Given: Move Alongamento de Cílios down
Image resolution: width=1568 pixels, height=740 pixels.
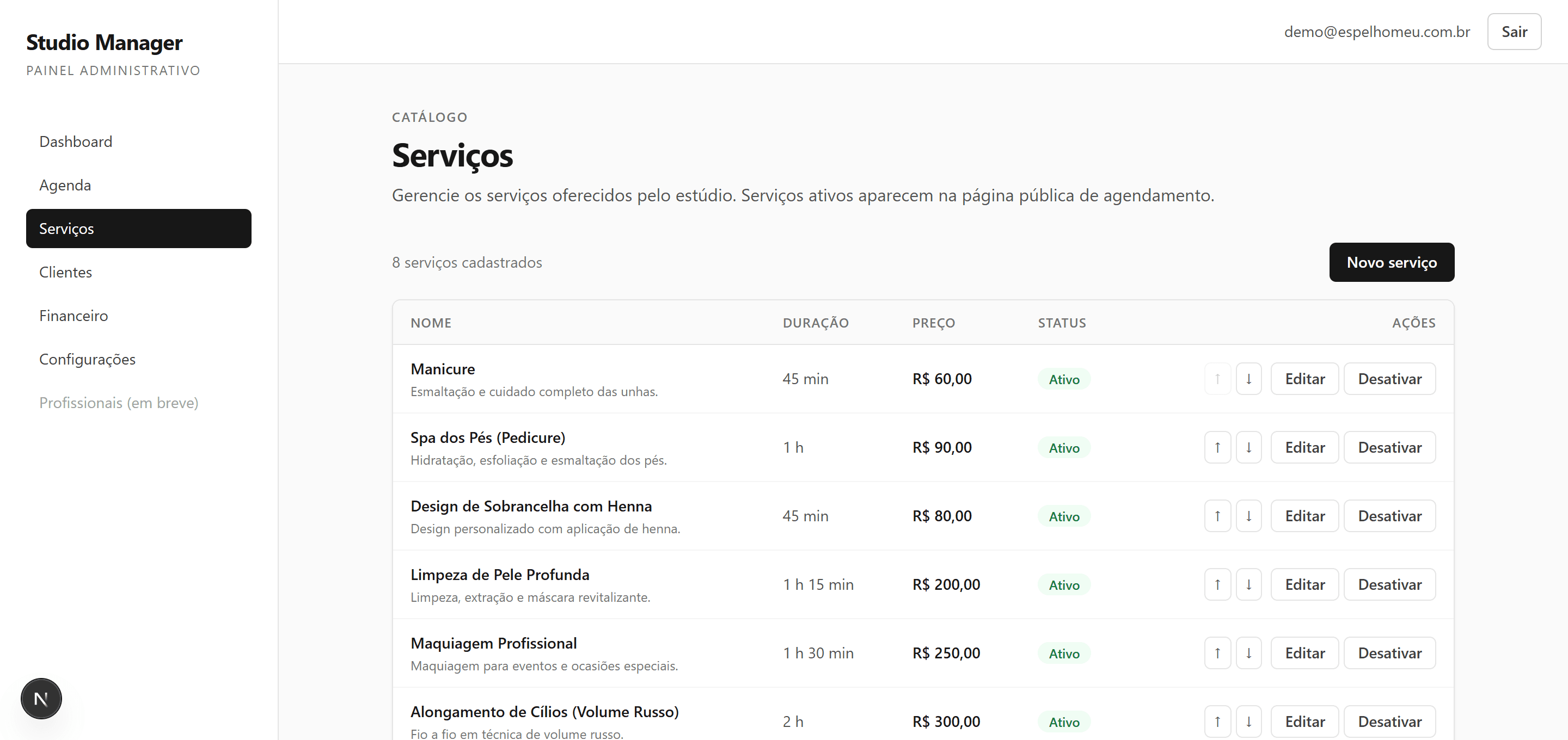Looking at the screenshot, I should [1248, 721].
